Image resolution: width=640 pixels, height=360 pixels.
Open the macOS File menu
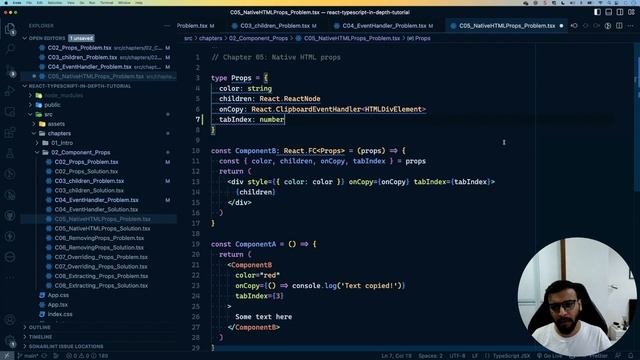point(29,2)
